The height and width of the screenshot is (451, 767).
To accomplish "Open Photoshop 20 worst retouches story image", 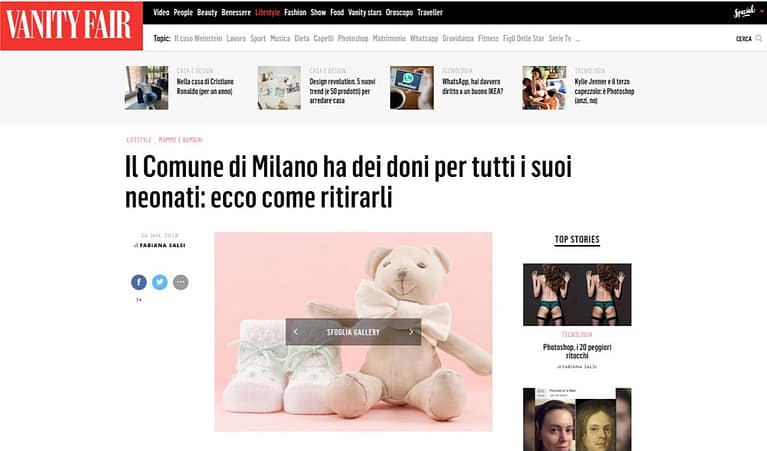I will [x=577, y=294].
